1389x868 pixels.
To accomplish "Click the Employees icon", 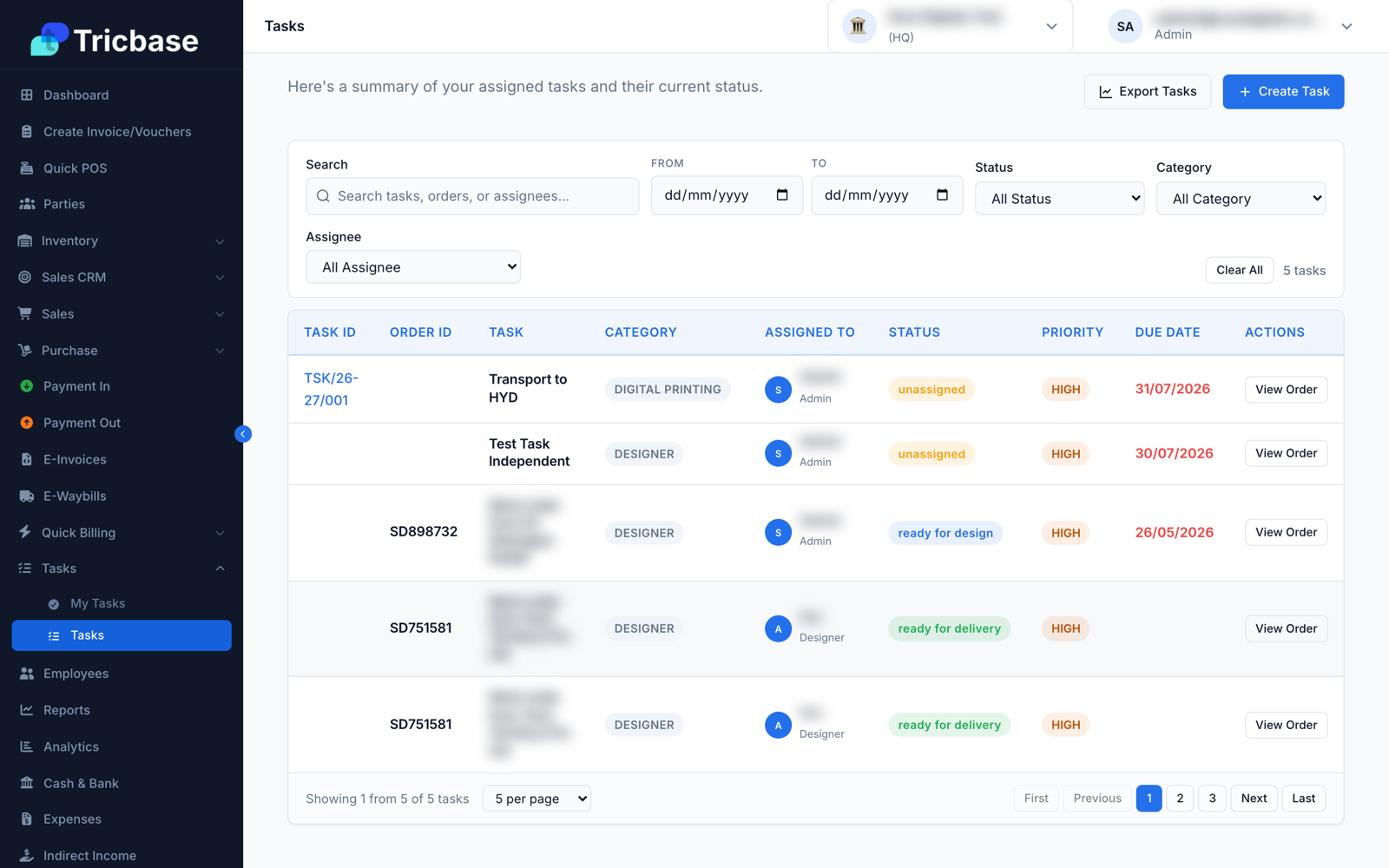I will 27,674.
